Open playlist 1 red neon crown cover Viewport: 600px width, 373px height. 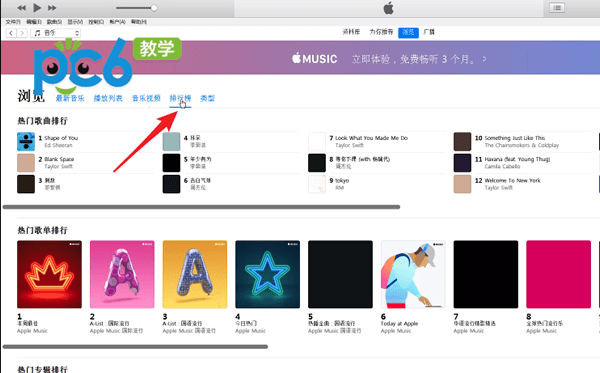click(x=49, y=274)
